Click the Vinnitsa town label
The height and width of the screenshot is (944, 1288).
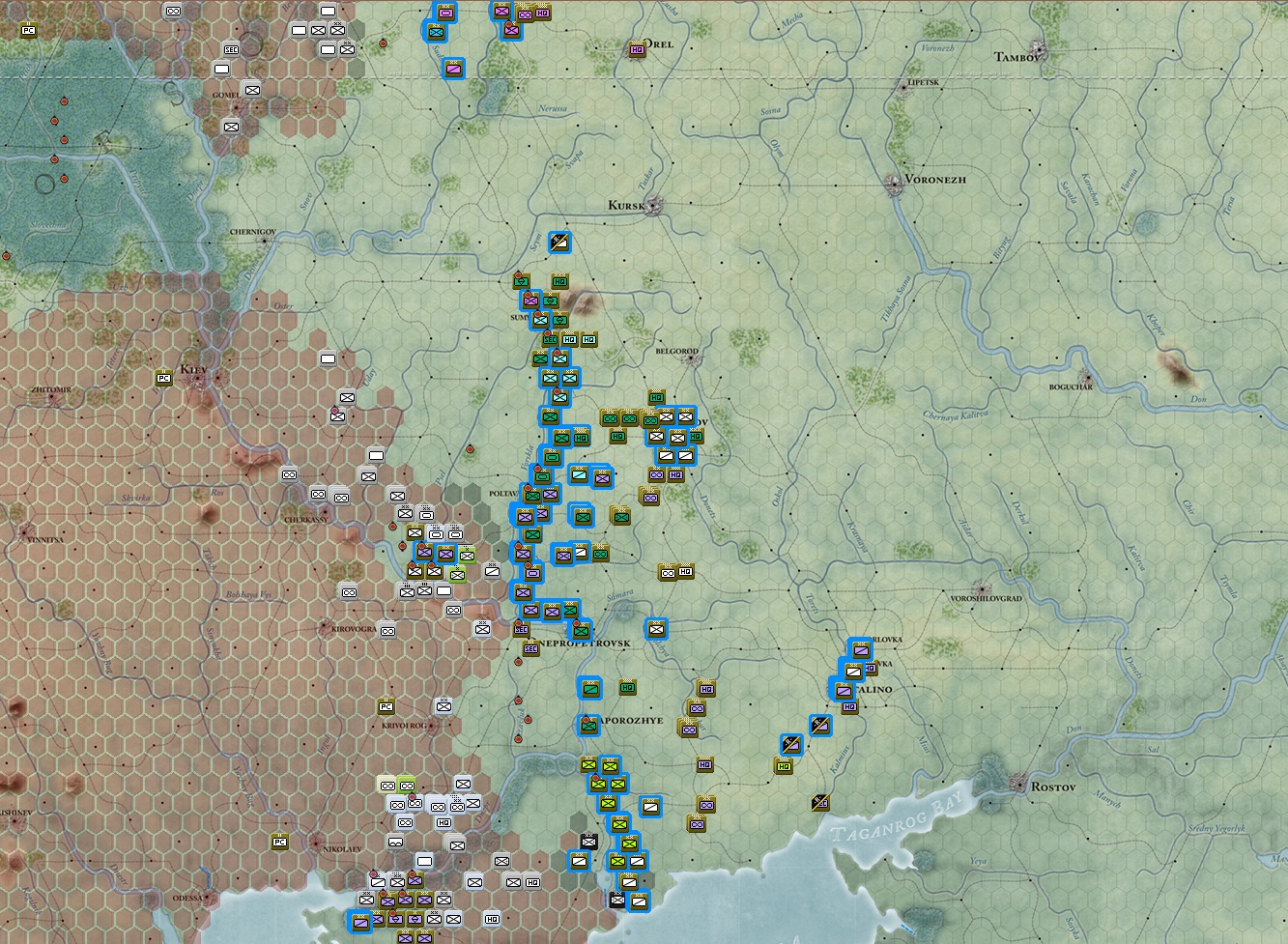[x=45, y=540]
